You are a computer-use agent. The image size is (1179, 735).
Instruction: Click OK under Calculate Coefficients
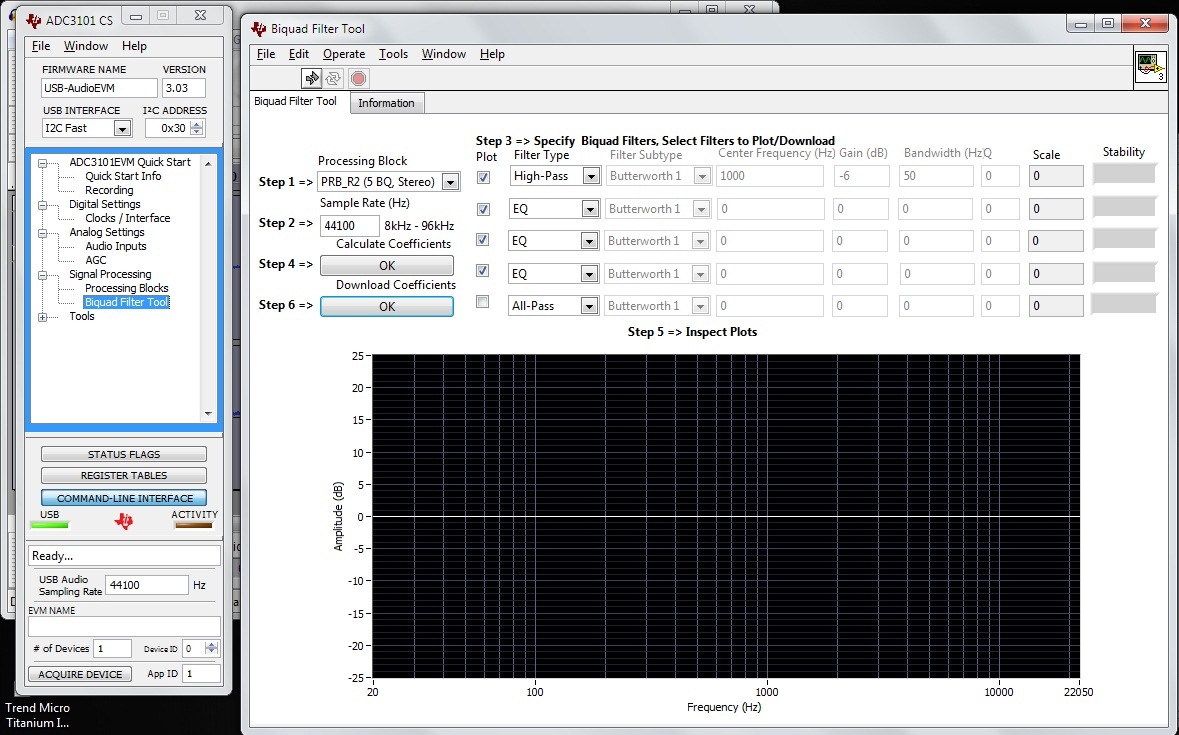(386, 265)
